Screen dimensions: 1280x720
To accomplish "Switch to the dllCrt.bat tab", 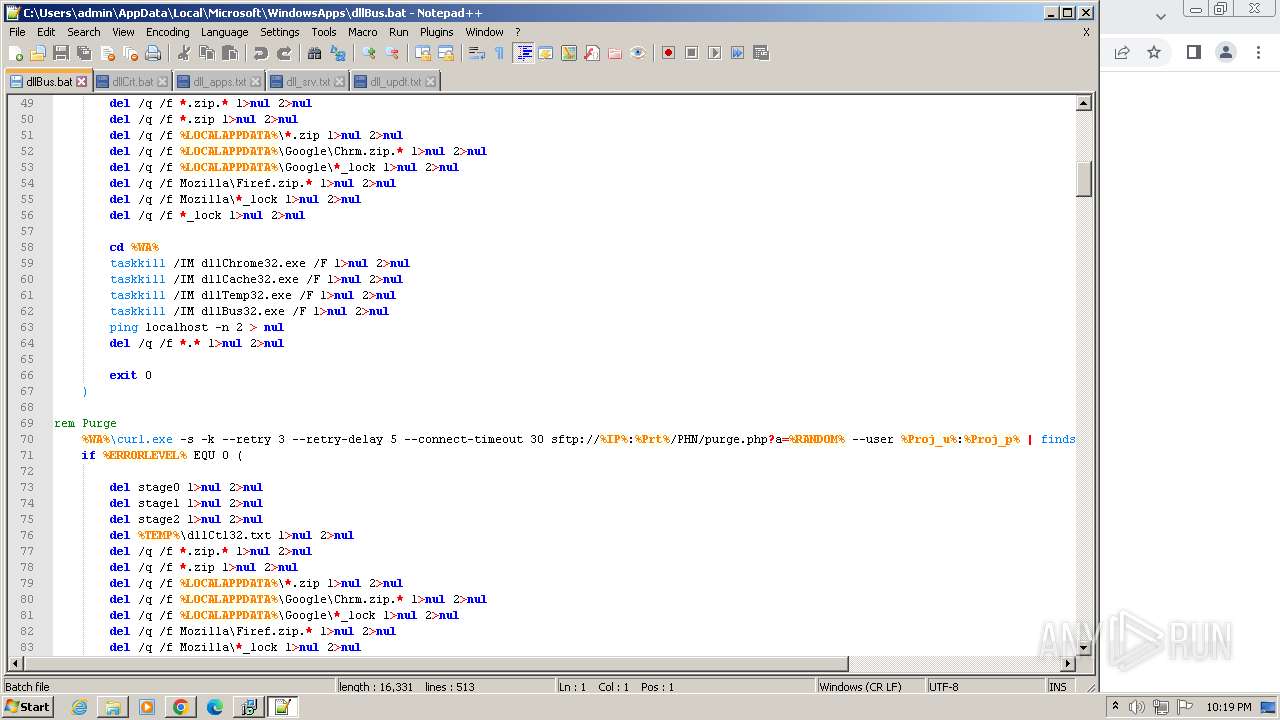I will coord(132,82).
